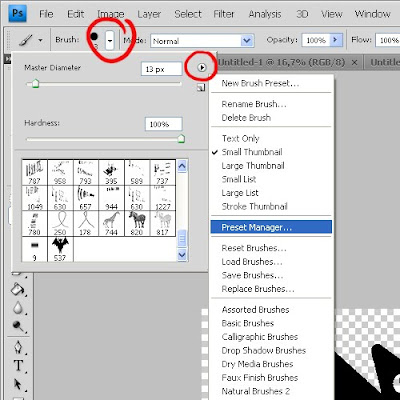Image resolution: width=400 pixels, height=400 pixels.
Task: Choose Load Brushes menu entry
Action: pos(271,262)
